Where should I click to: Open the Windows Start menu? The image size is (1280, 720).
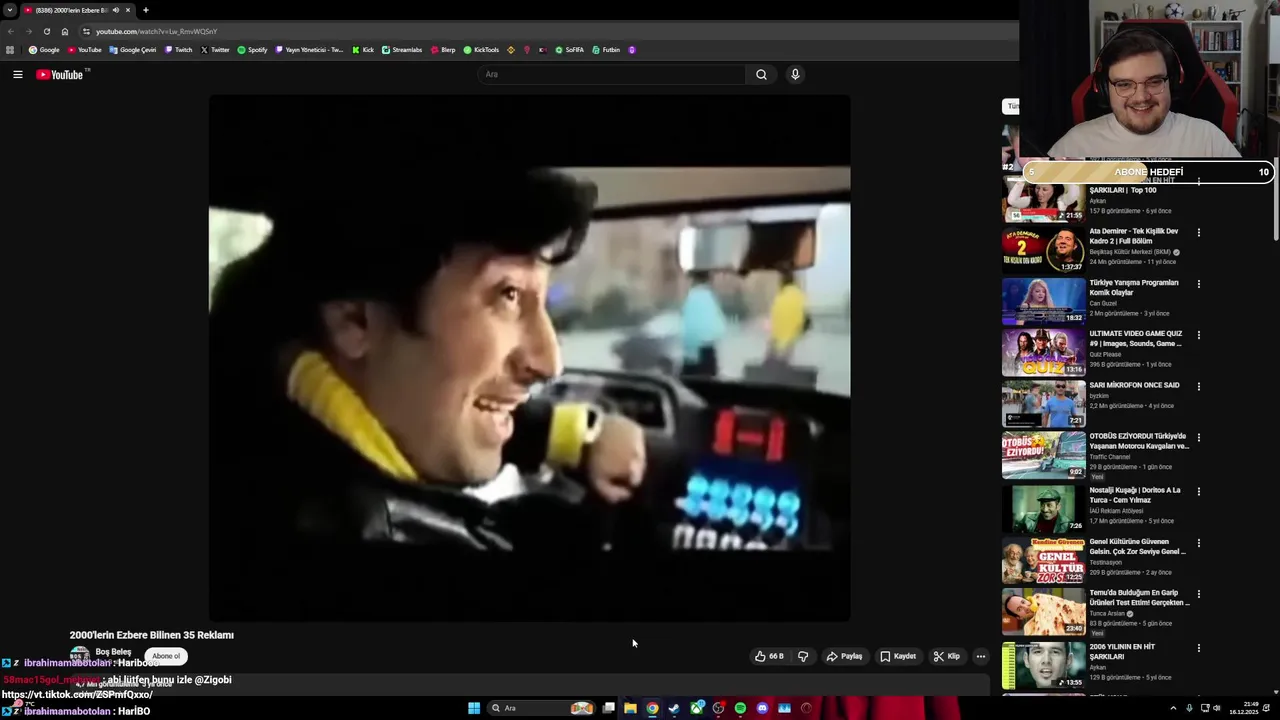click(474, 708)
